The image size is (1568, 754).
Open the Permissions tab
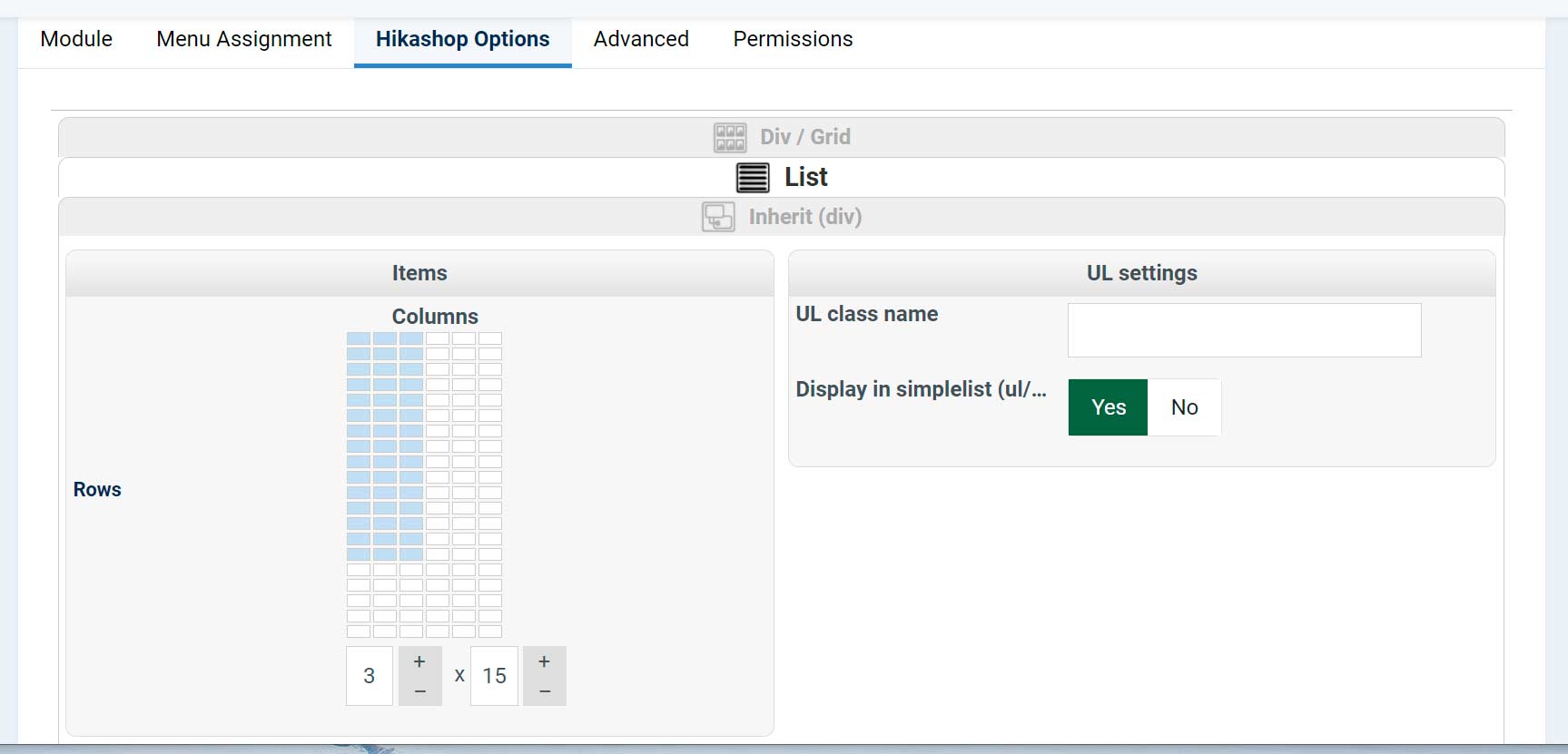point(793,39)
